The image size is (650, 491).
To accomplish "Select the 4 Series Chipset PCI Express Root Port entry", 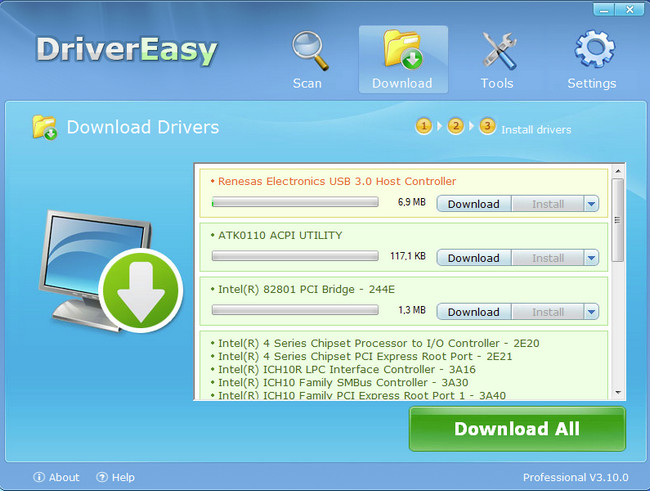I will (365, 356).
